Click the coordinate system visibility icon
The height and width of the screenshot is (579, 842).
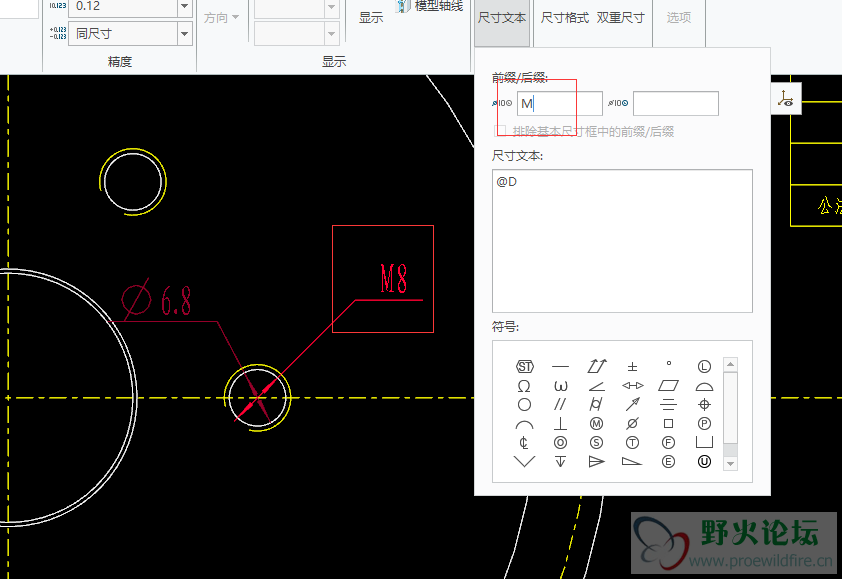tap(786, 99)
